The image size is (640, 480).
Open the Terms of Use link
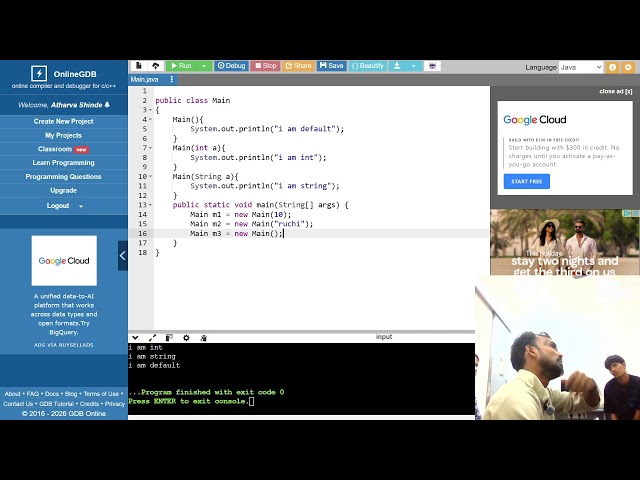tap(101, 394)
